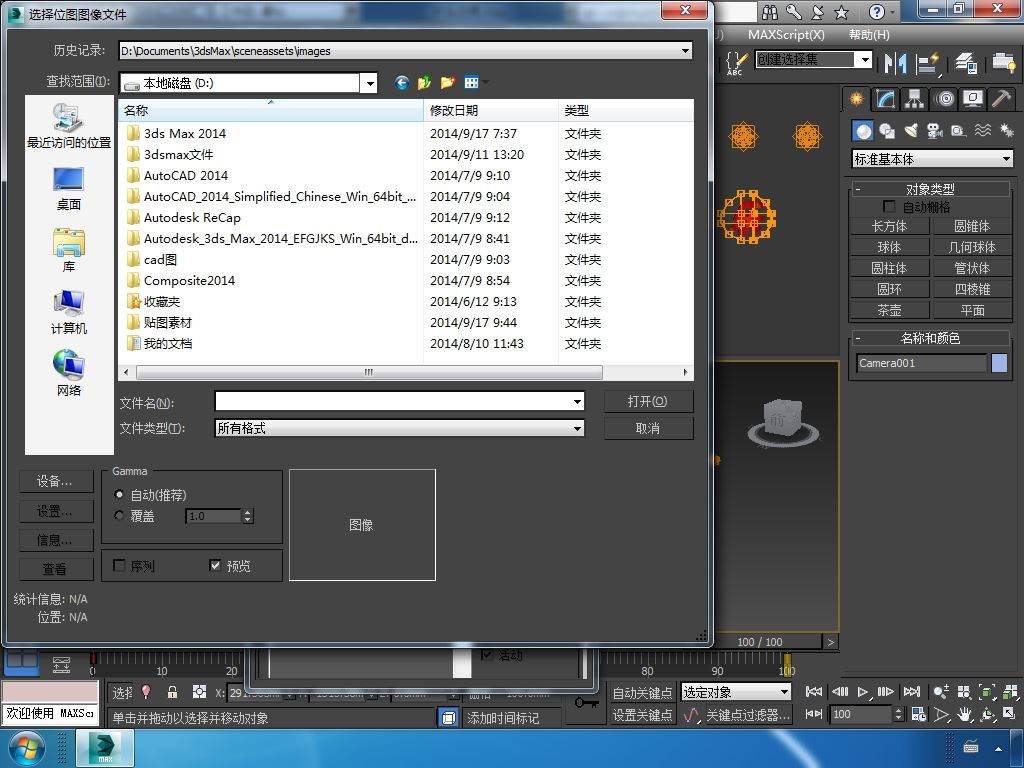
Task: Open Time Configuration icon
Action: pyautogui.click(x=919, y=714)
